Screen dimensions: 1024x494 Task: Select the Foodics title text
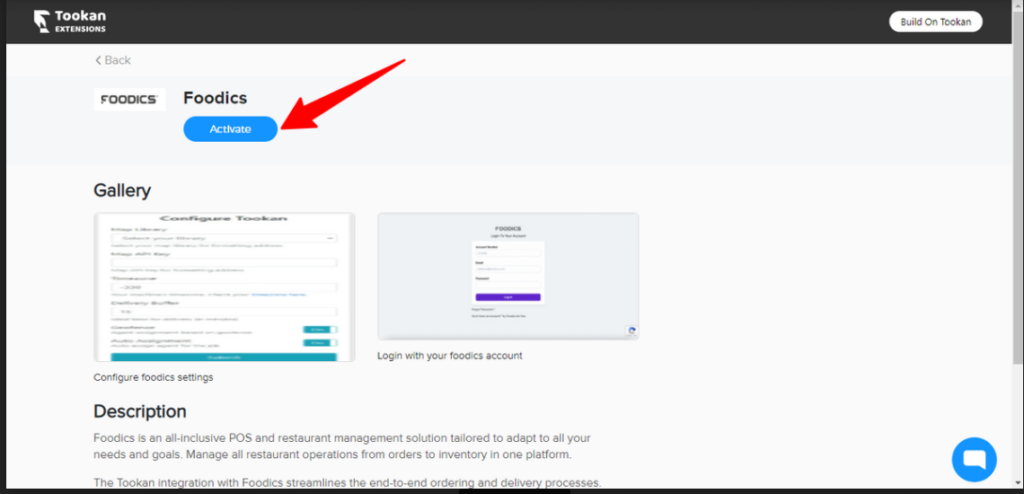(215, 98)
